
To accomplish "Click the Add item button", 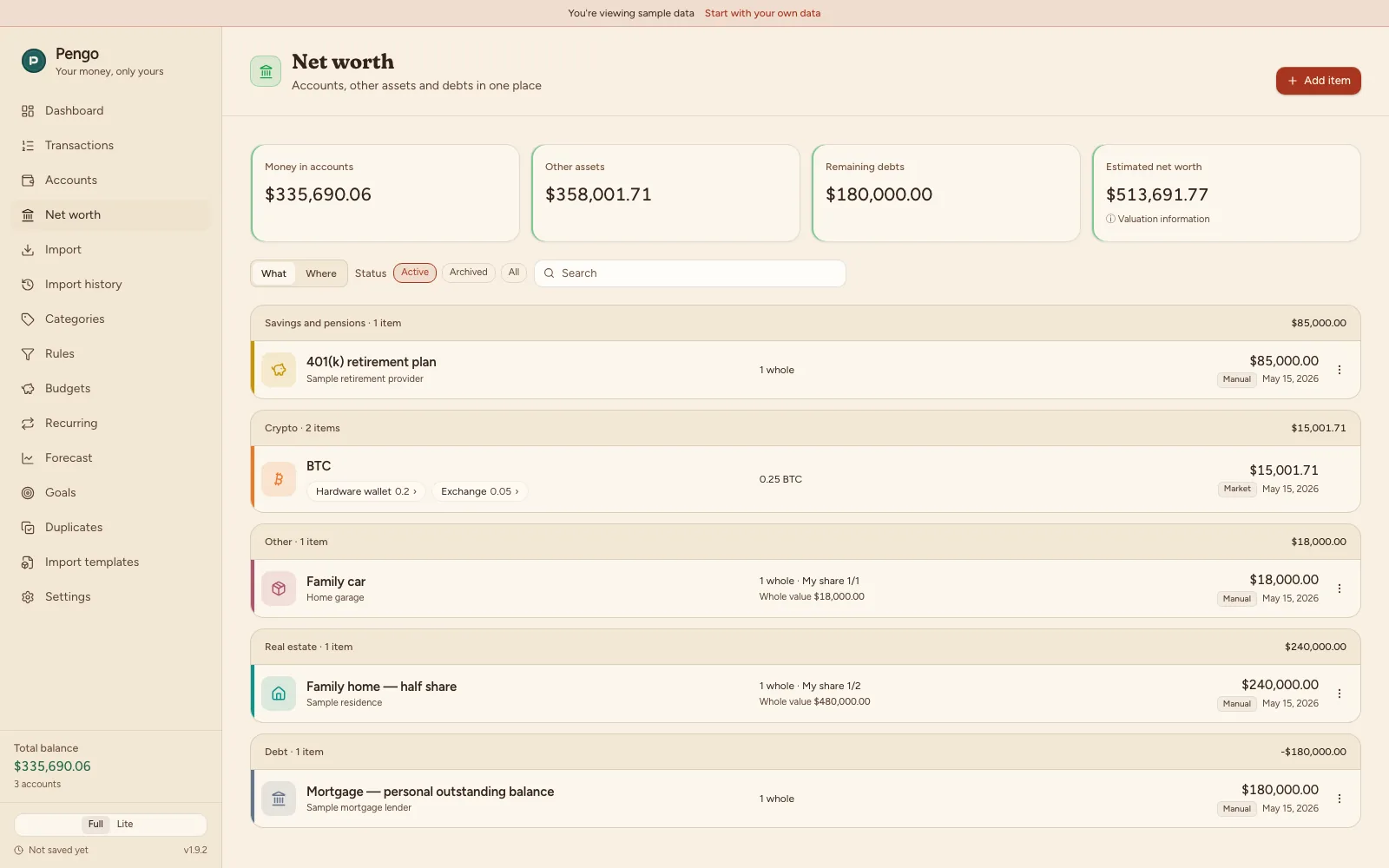I will tap(1318, 81).
